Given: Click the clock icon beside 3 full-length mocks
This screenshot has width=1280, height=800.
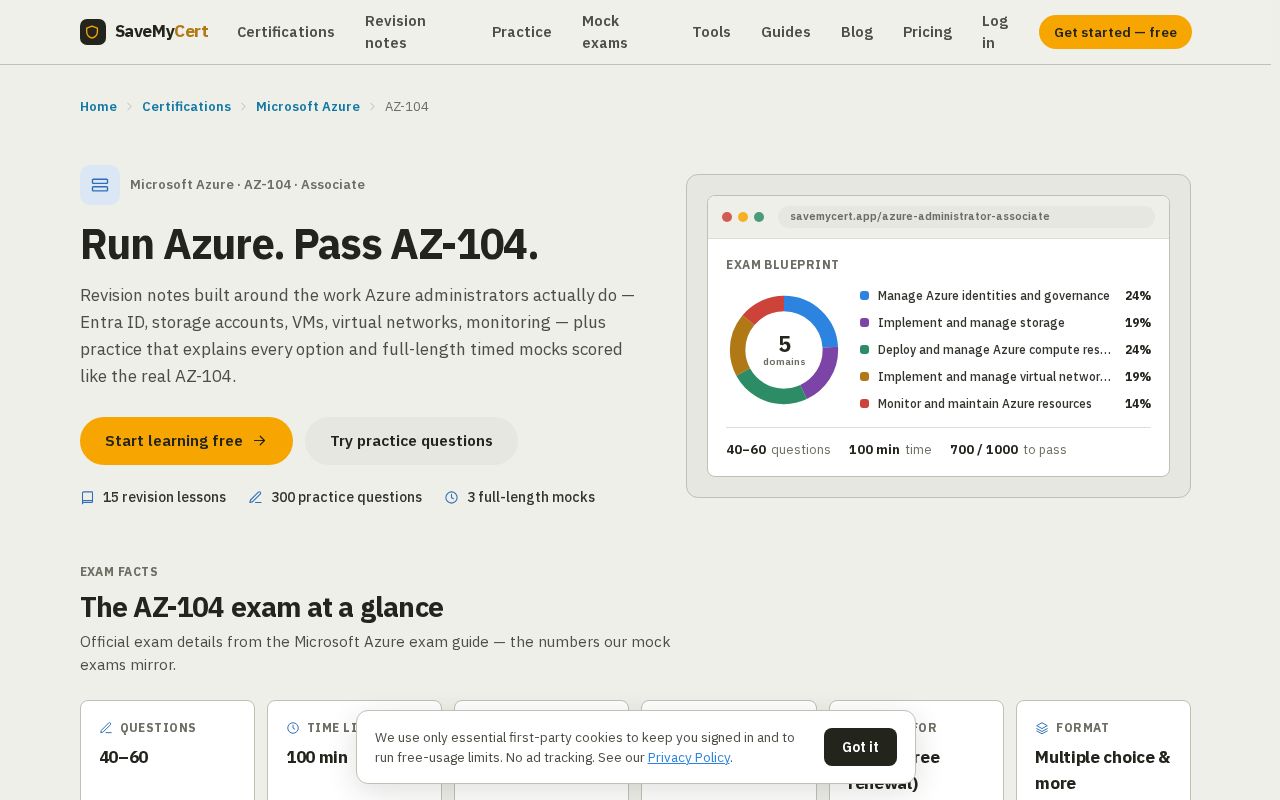Looking at the screenshot, I should pos(451,497).
